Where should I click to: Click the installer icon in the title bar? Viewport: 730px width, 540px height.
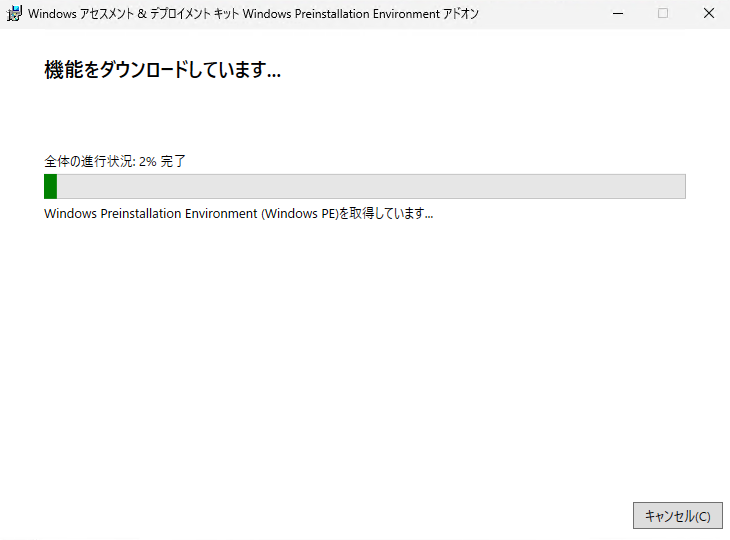[14, 14]
